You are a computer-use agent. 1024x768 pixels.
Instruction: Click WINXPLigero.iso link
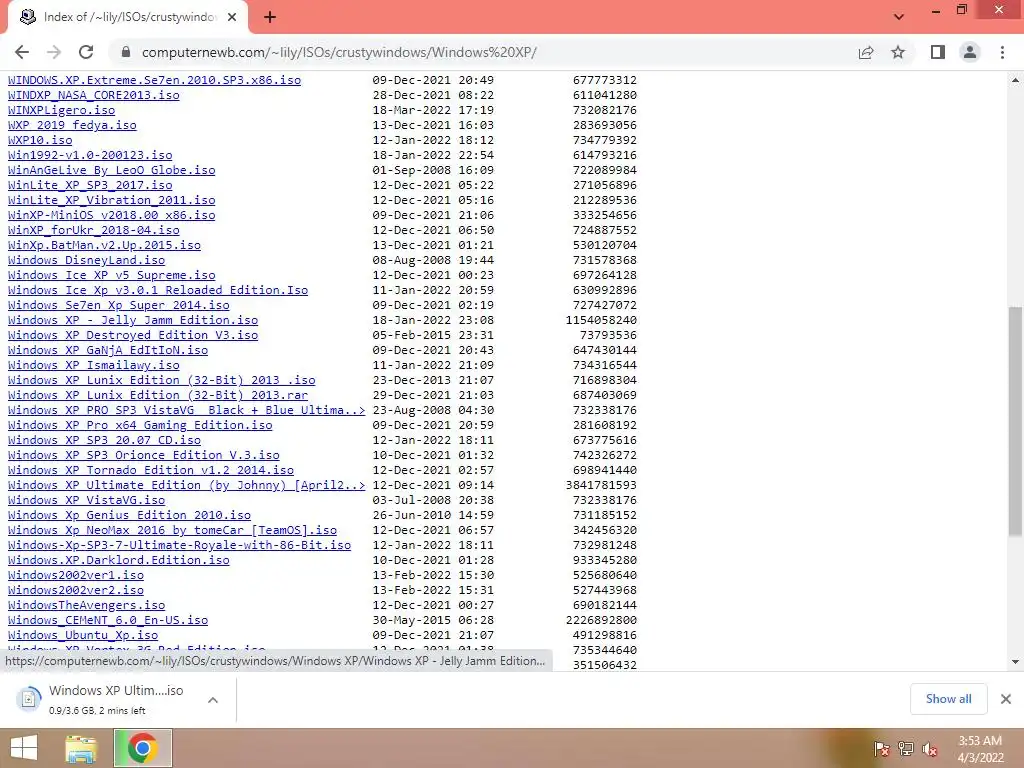(x=61, y=110)
